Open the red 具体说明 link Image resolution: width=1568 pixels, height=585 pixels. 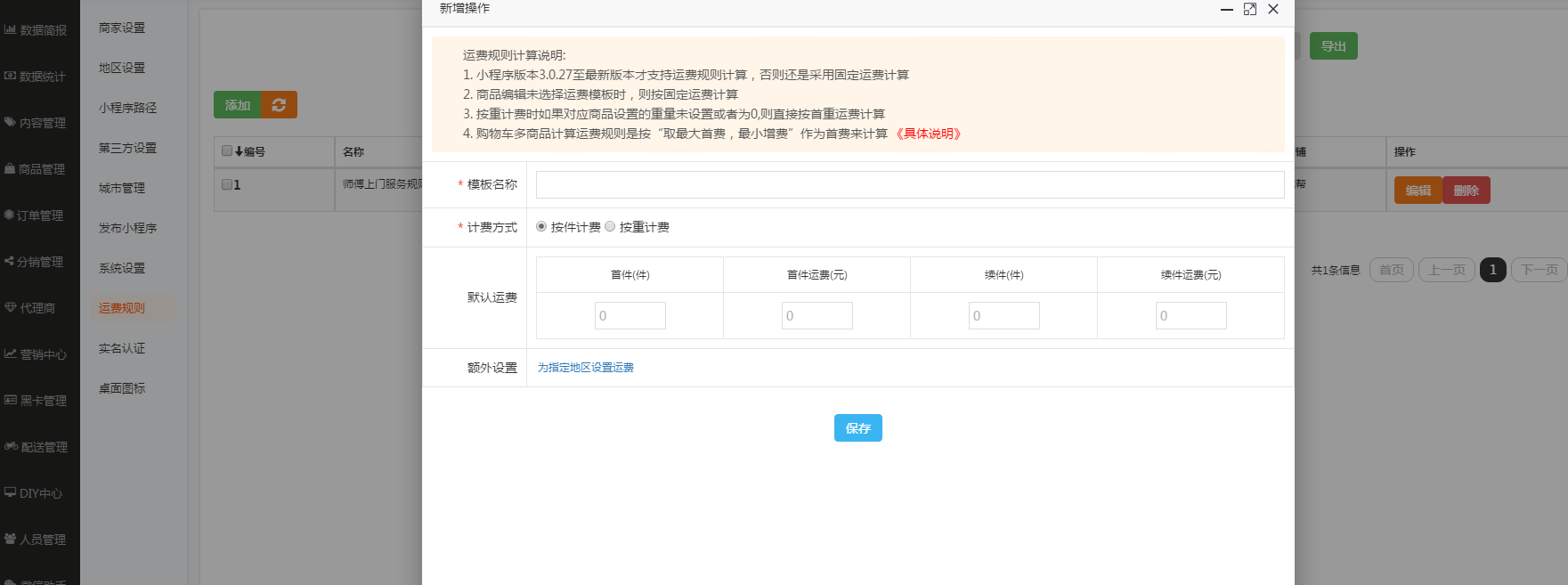tap(929, 134)
